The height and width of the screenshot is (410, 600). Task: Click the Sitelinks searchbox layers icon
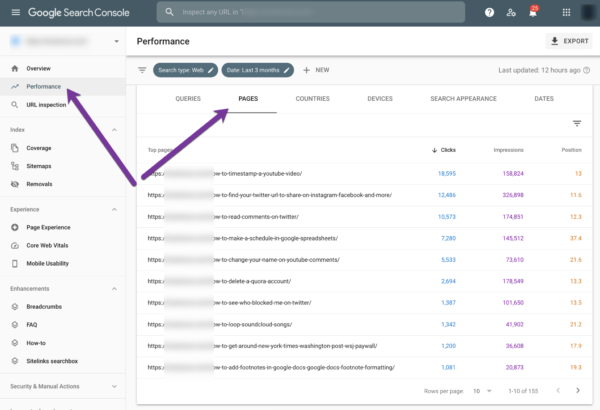pos(15,361)
